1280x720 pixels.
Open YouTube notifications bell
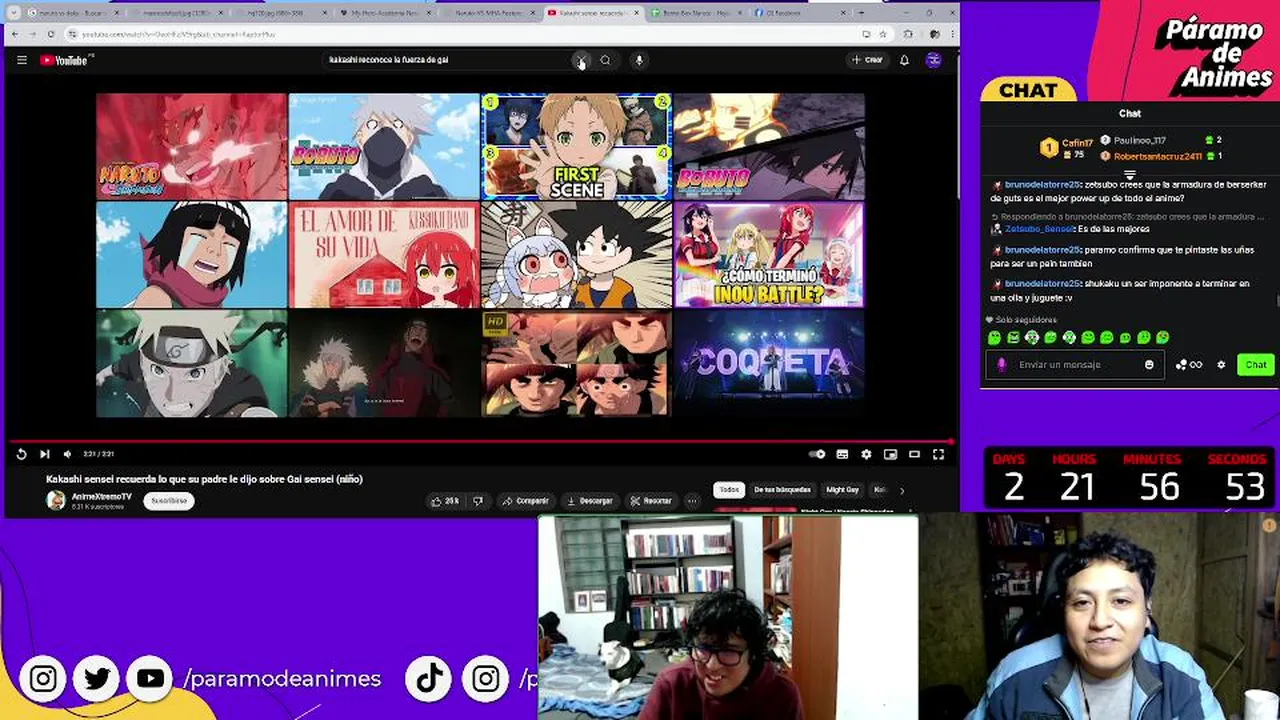[x=904, y=60]
